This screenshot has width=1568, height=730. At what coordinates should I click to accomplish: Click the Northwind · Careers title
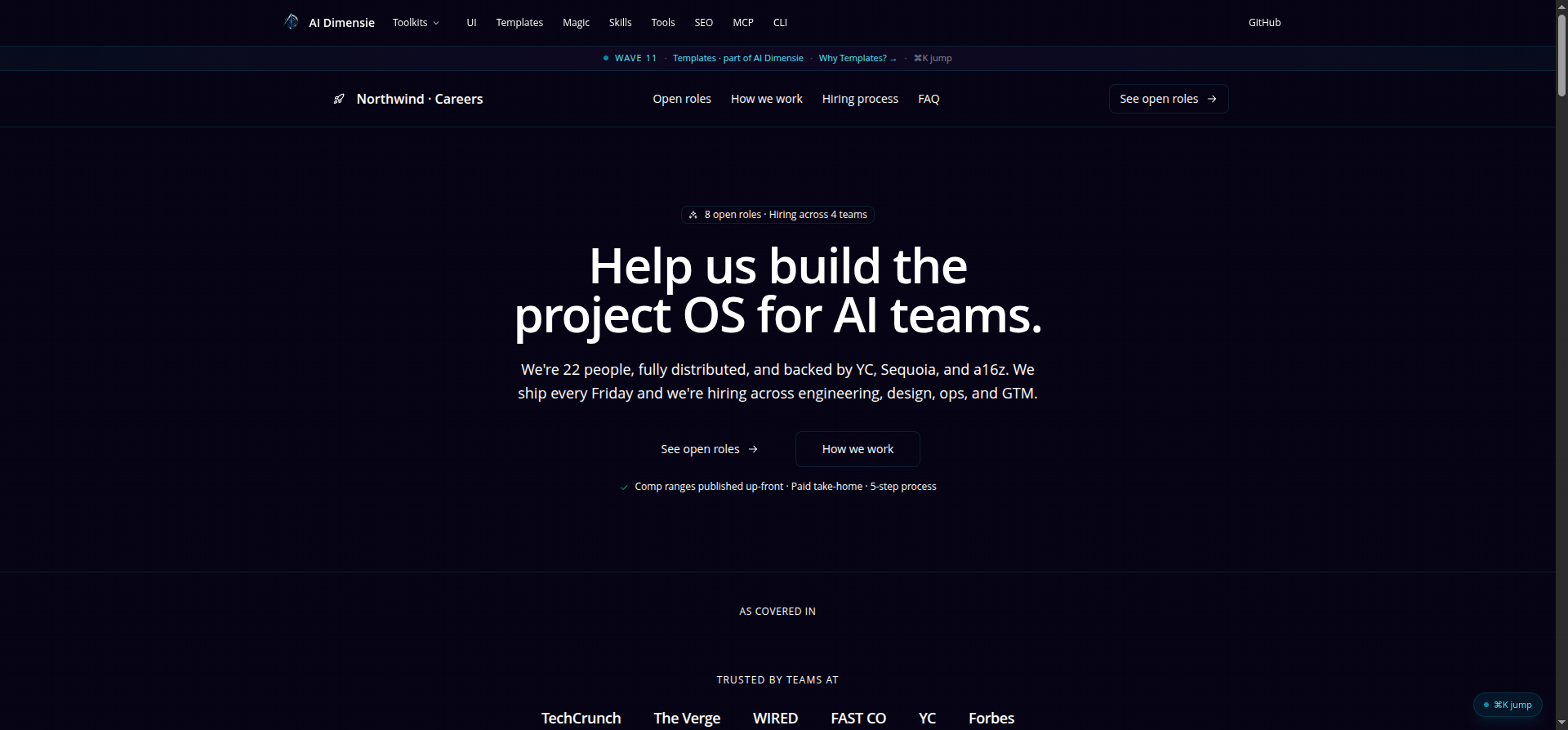pyautogui.click(x=420, y=99)
